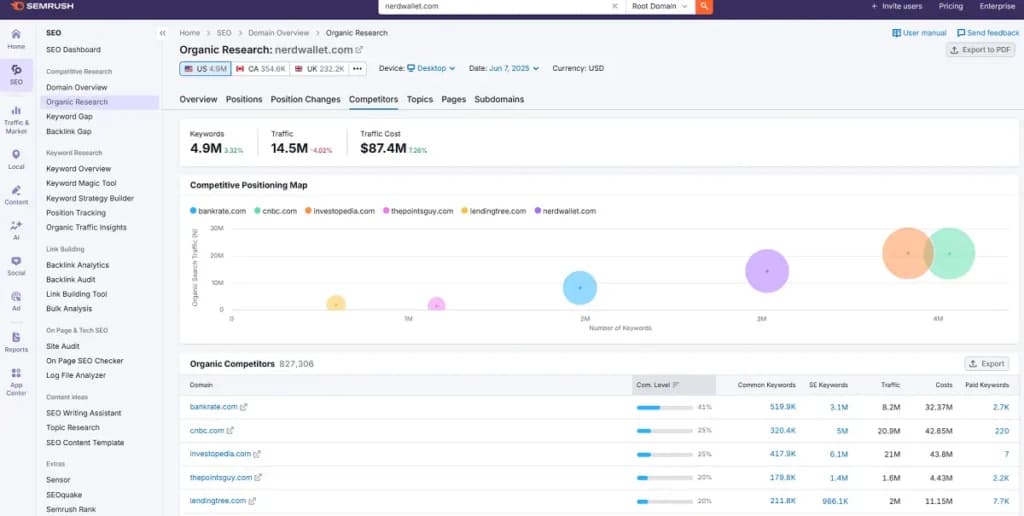1024x516 pixels.
Task: Collapse the SEO sidebar panel
Action: (x=163, y=33)
